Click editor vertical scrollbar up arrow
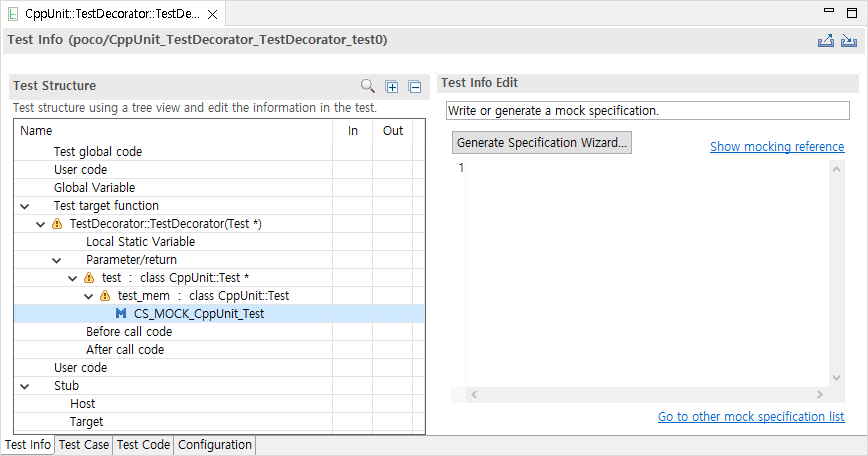Image resolution: width=868 pixels, height=456 pixels. [x=836, y=169]
